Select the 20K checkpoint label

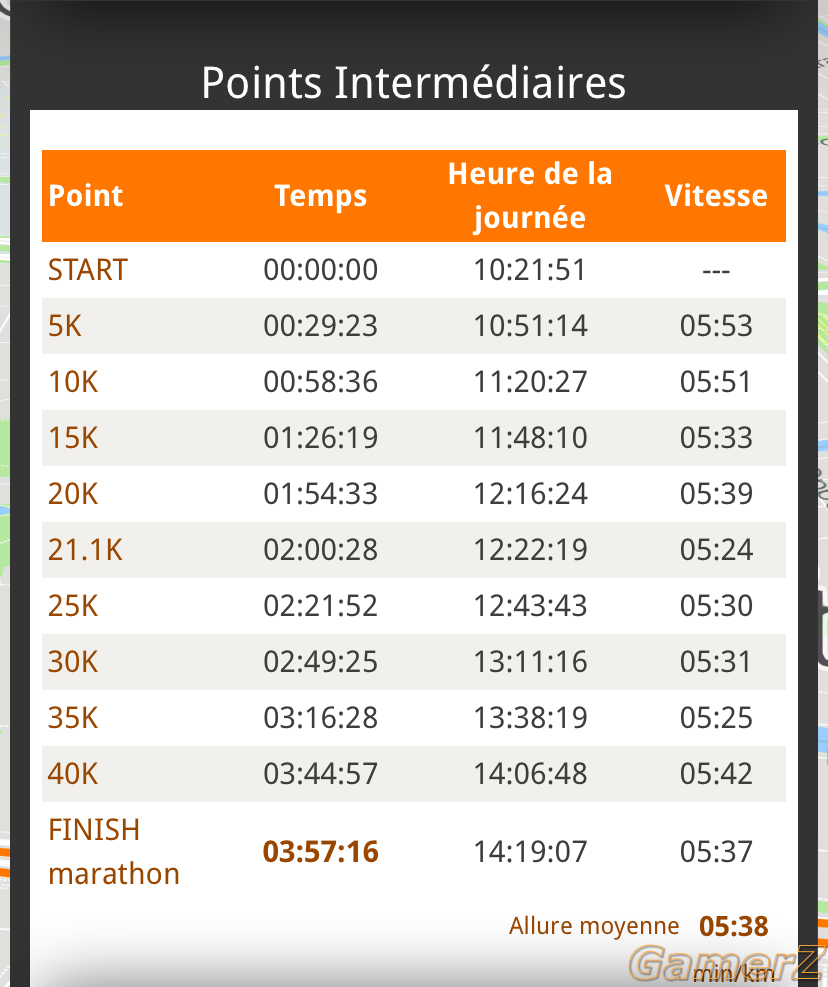[73, 494]
